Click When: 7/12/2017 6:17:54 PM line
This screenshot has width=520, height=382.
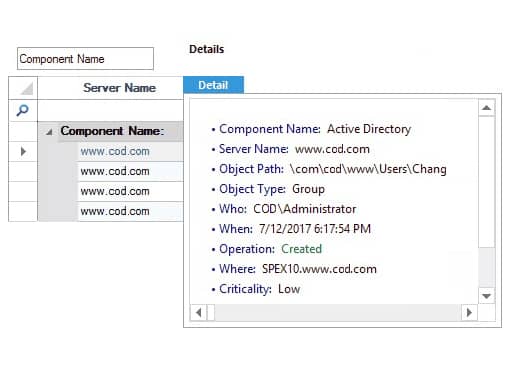point(291,229)
